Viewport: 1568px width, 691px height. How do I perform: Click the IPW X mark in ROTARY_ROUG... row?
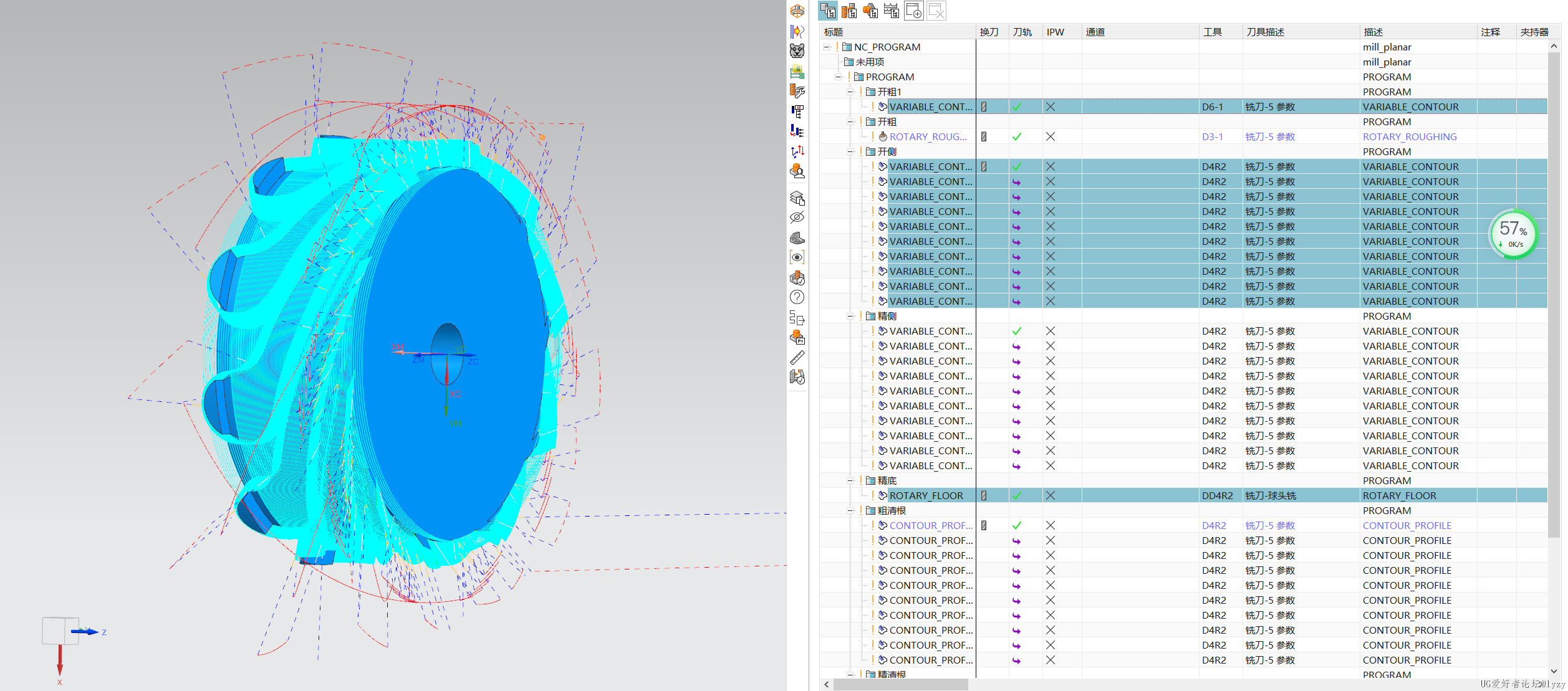1051,136
